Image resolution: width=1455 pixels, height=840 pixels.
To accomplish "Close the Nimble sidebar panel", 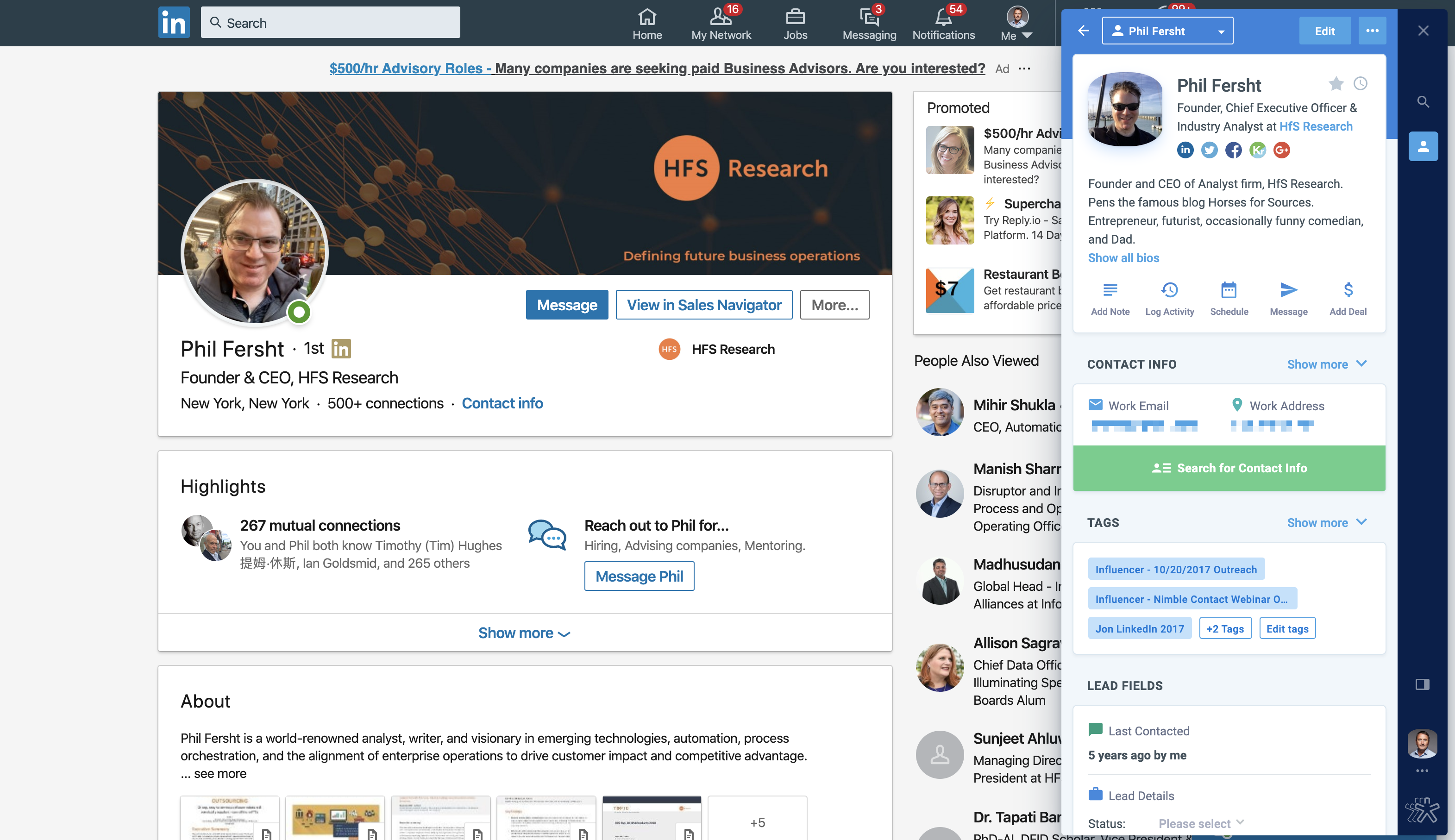I will tap(1423, 31).
